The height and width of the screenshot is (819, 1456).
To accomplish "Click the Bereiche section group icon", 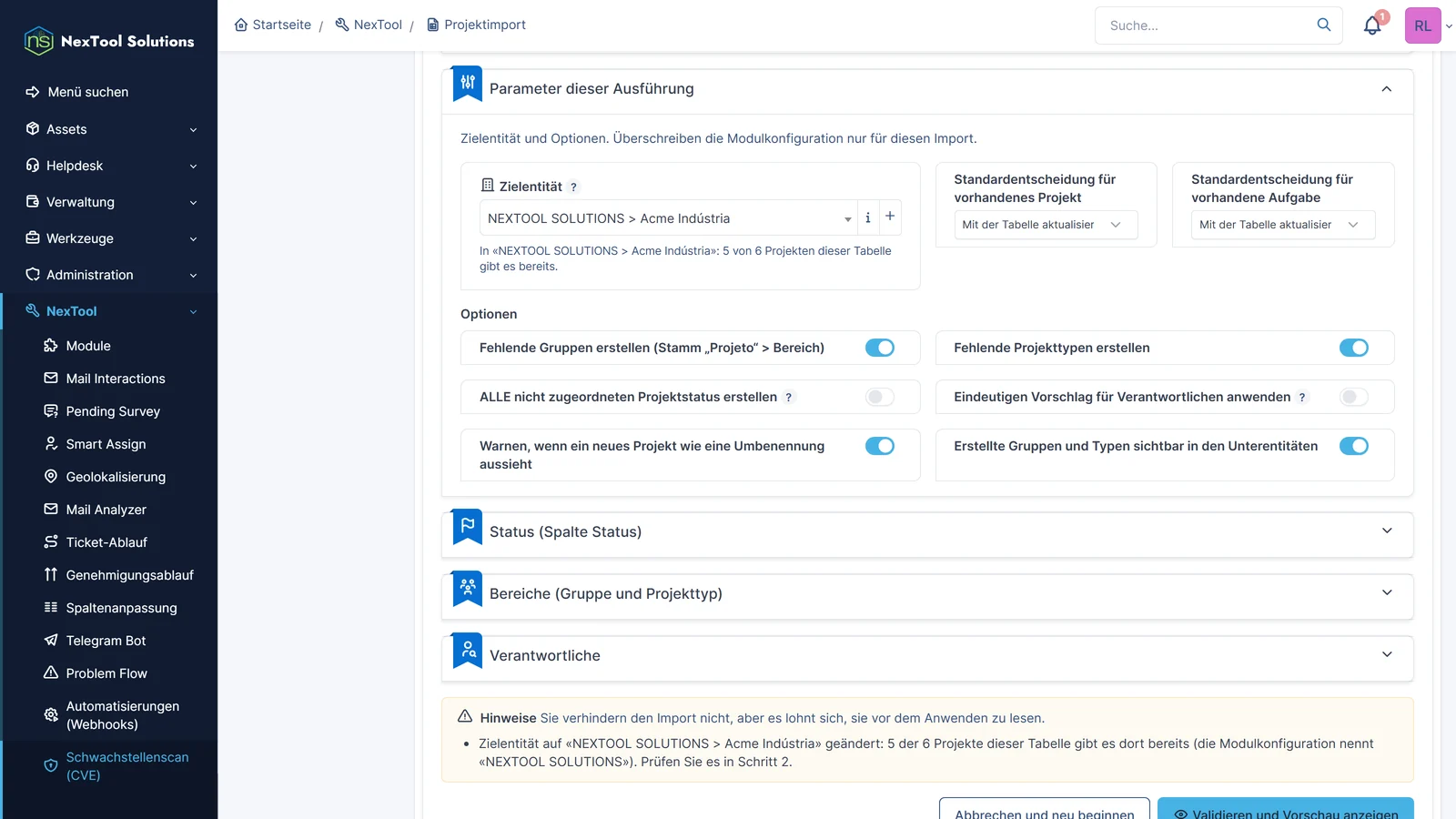I will tap(468, 590).
